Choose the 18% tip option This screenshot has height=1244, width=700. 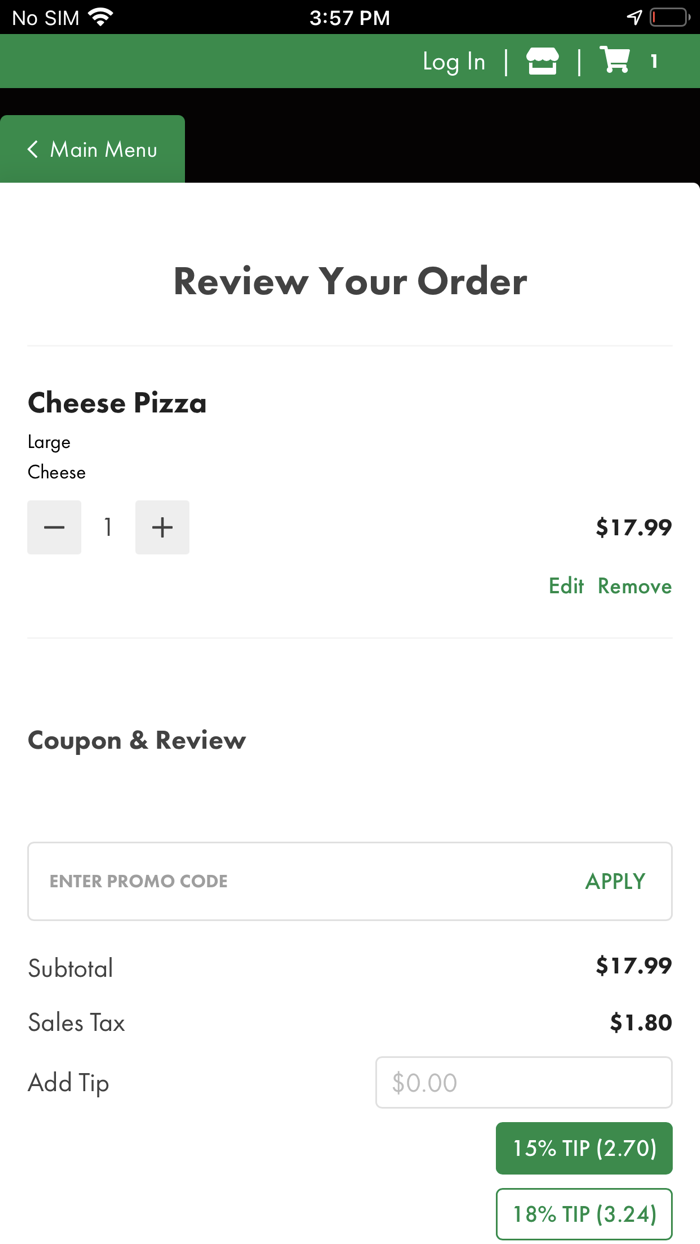(584, 1214)
